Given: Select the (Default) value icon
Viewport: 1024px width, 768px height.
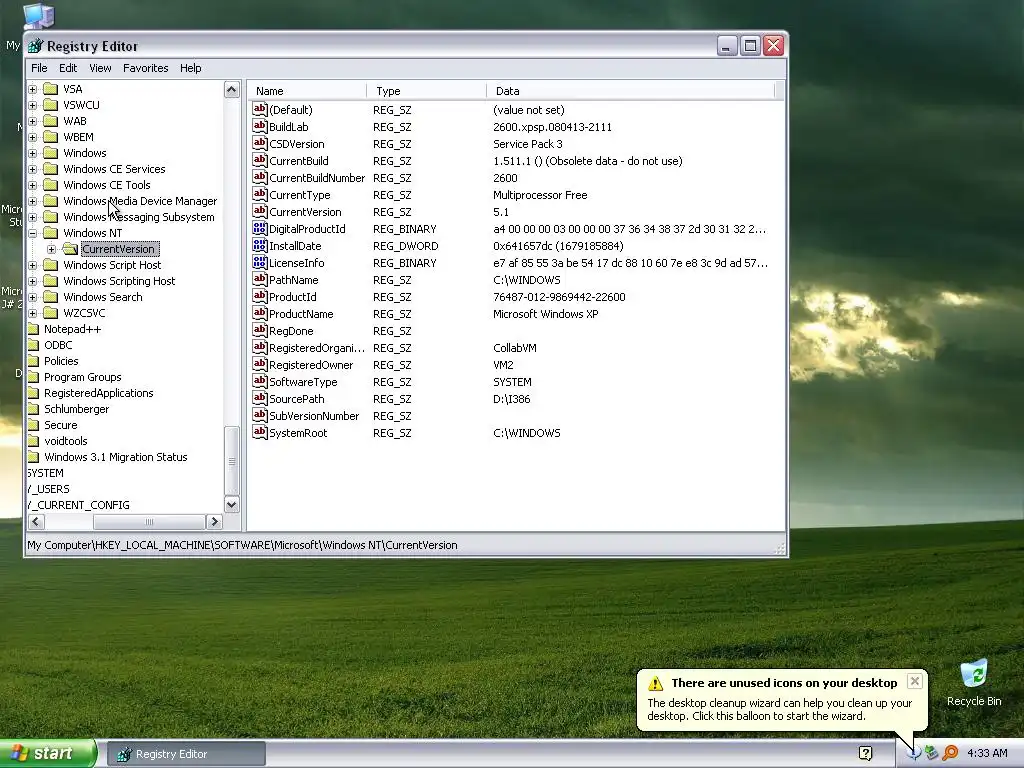Looking at the screenshot, I should 260,110.
